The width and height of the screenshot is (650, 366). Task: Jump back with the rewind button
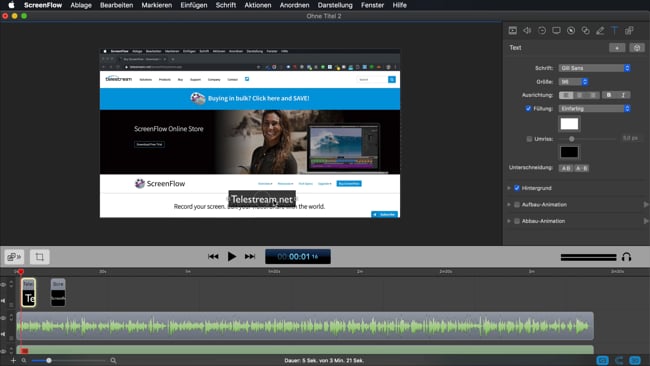pos(213,257)
